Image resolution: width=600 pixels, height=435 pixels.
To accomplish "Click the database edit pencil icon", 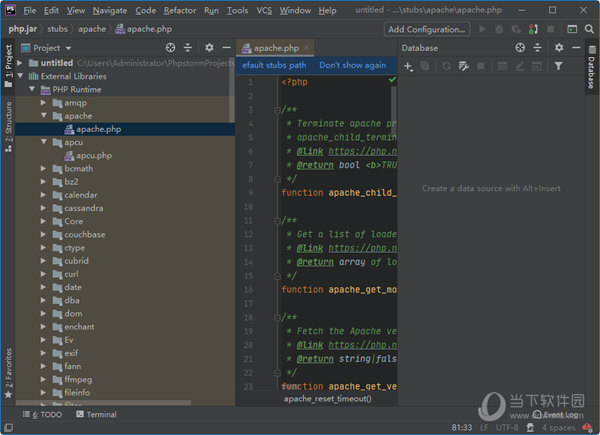I will pos(519,66).
